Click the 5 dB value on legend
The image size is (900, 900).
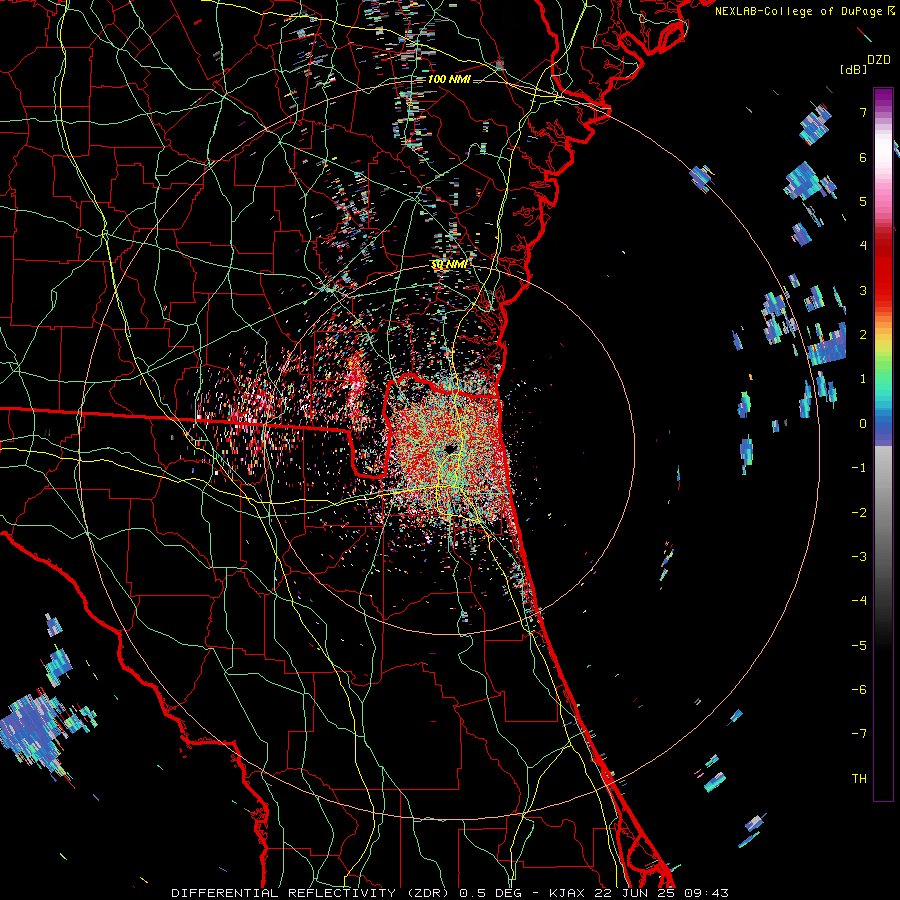coord(863,201)
